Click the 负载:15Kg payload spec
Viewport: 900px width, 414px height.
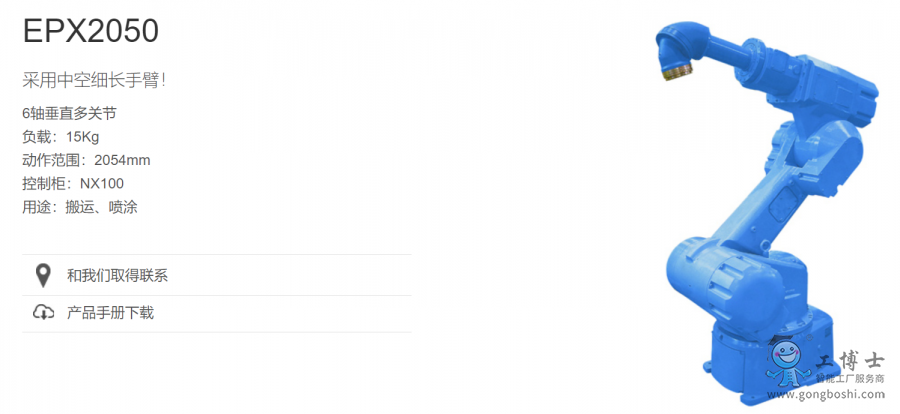61,137
